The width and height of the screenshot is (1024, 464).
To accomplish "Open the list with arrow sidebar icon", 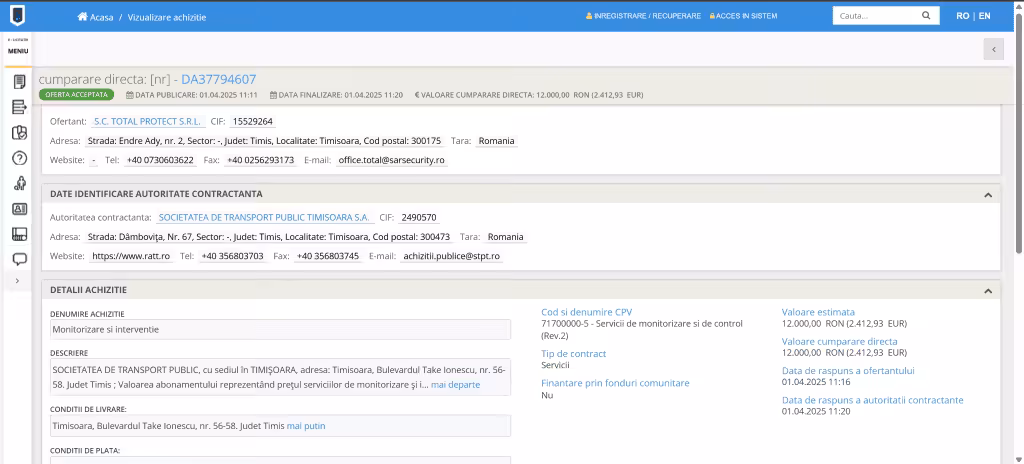I will (20, 107).
